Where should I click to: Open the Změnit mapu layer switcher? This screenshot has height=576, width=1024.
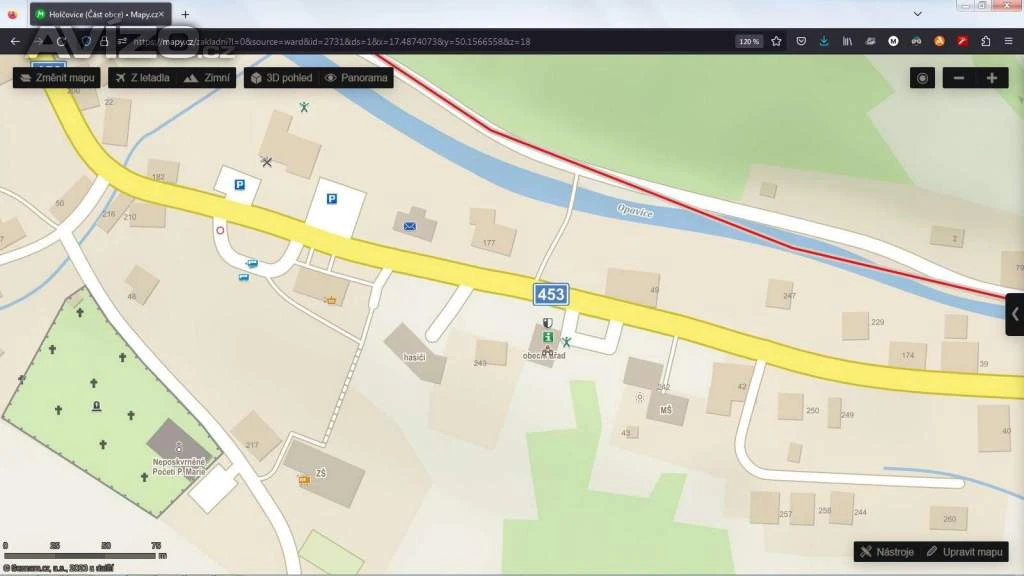tap(57, 78)
